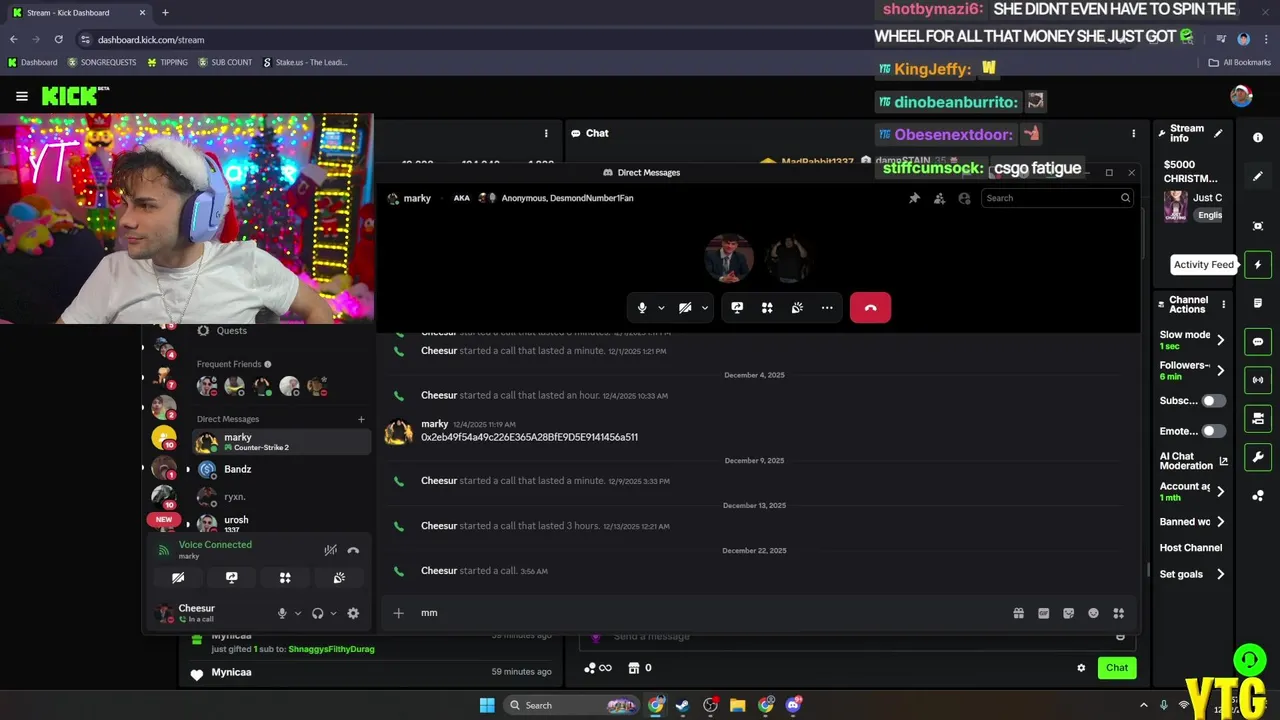Open more options in call control bar
The width and height of the screenshot is (1280, 720).
point(827,308)
